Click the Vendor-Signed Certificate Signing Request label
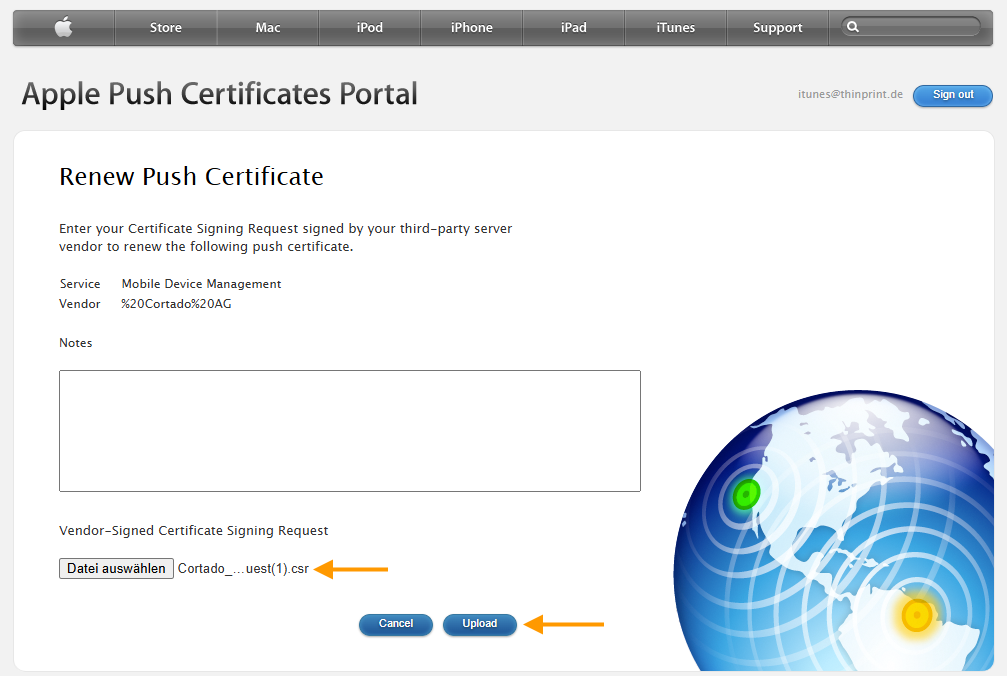This screenshot has width=1007, height=676. (x=193, y=531)
